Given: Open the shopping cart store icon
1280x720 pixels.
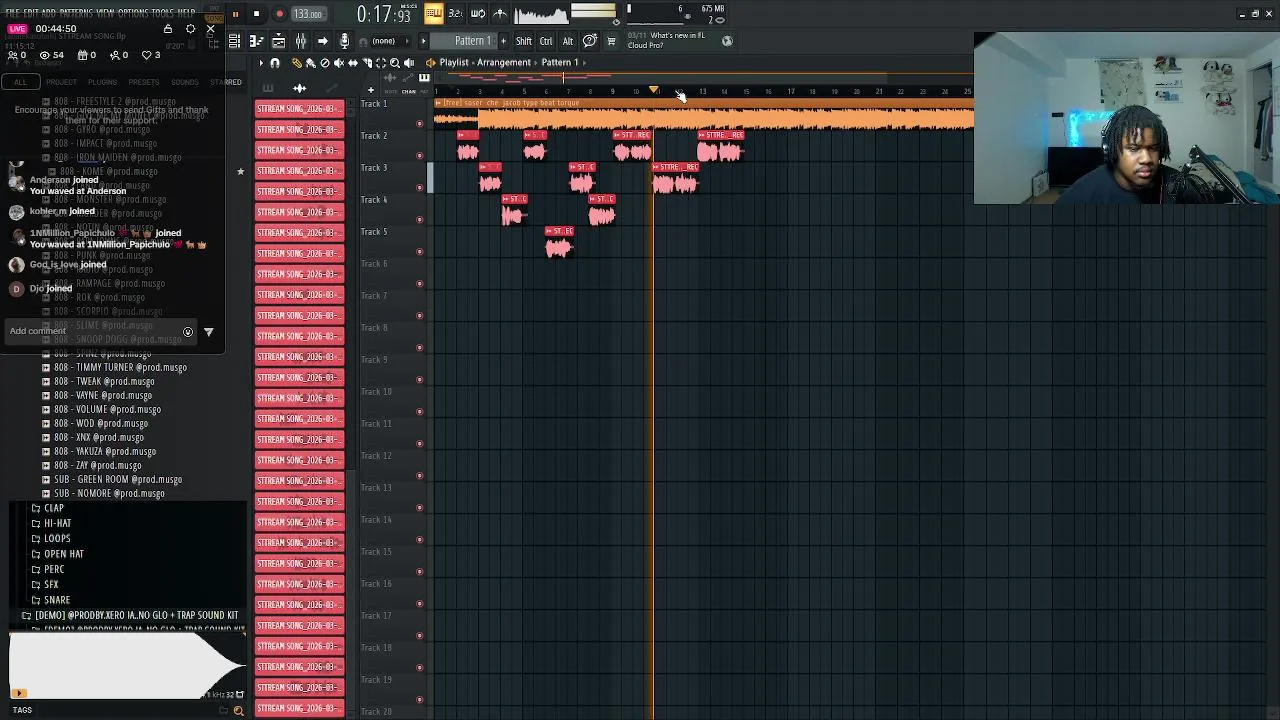Looking at the screenshot, I should click(611, 41).
